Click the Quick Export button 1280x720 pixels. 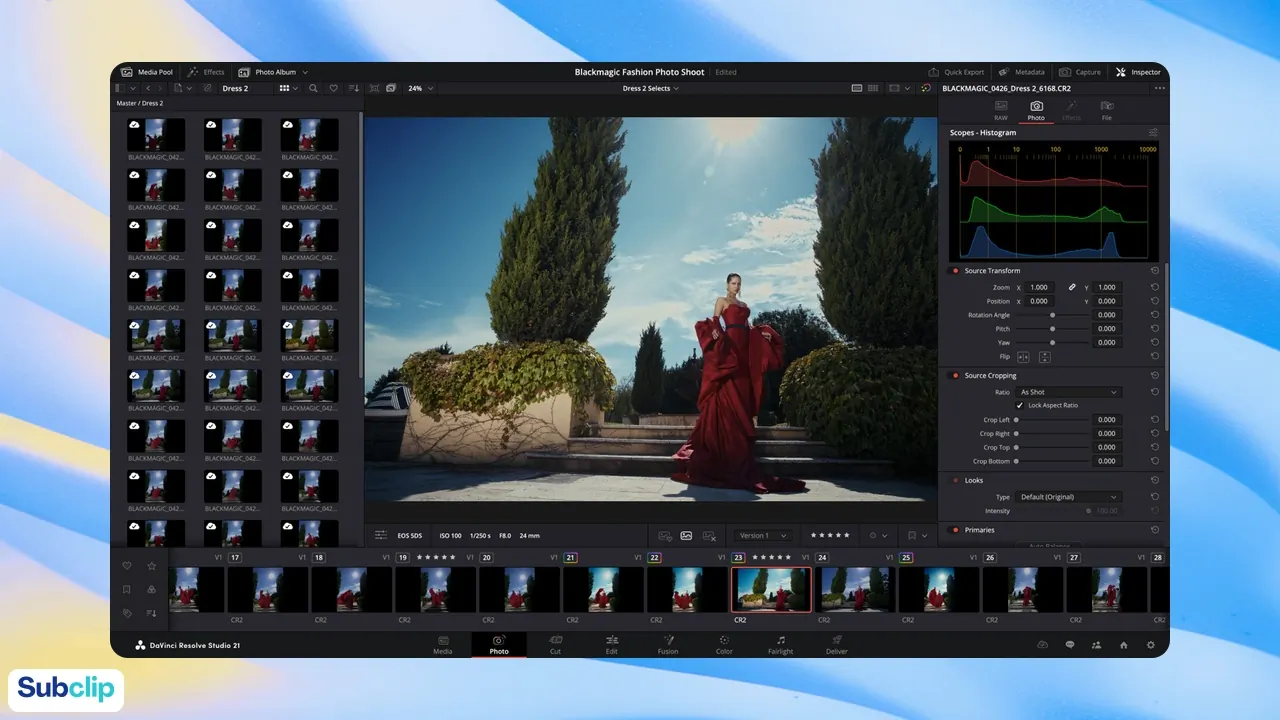point(956,72)
